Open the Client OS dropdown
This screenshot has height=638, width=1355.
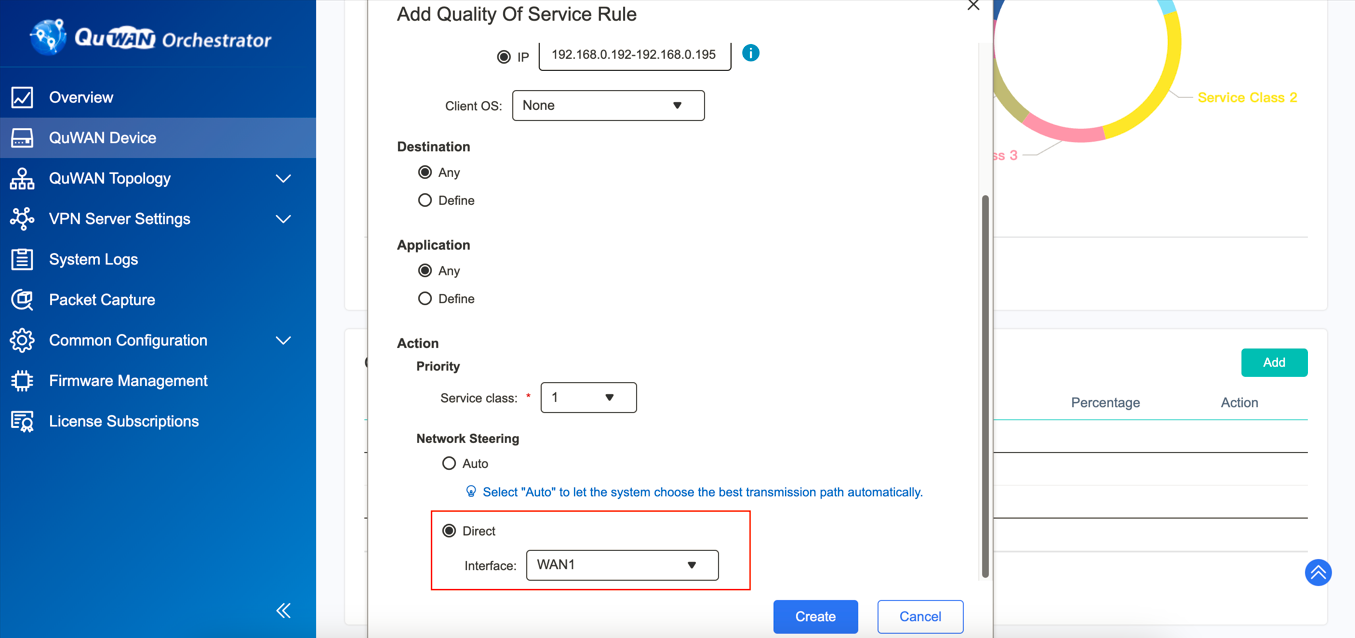608,105
